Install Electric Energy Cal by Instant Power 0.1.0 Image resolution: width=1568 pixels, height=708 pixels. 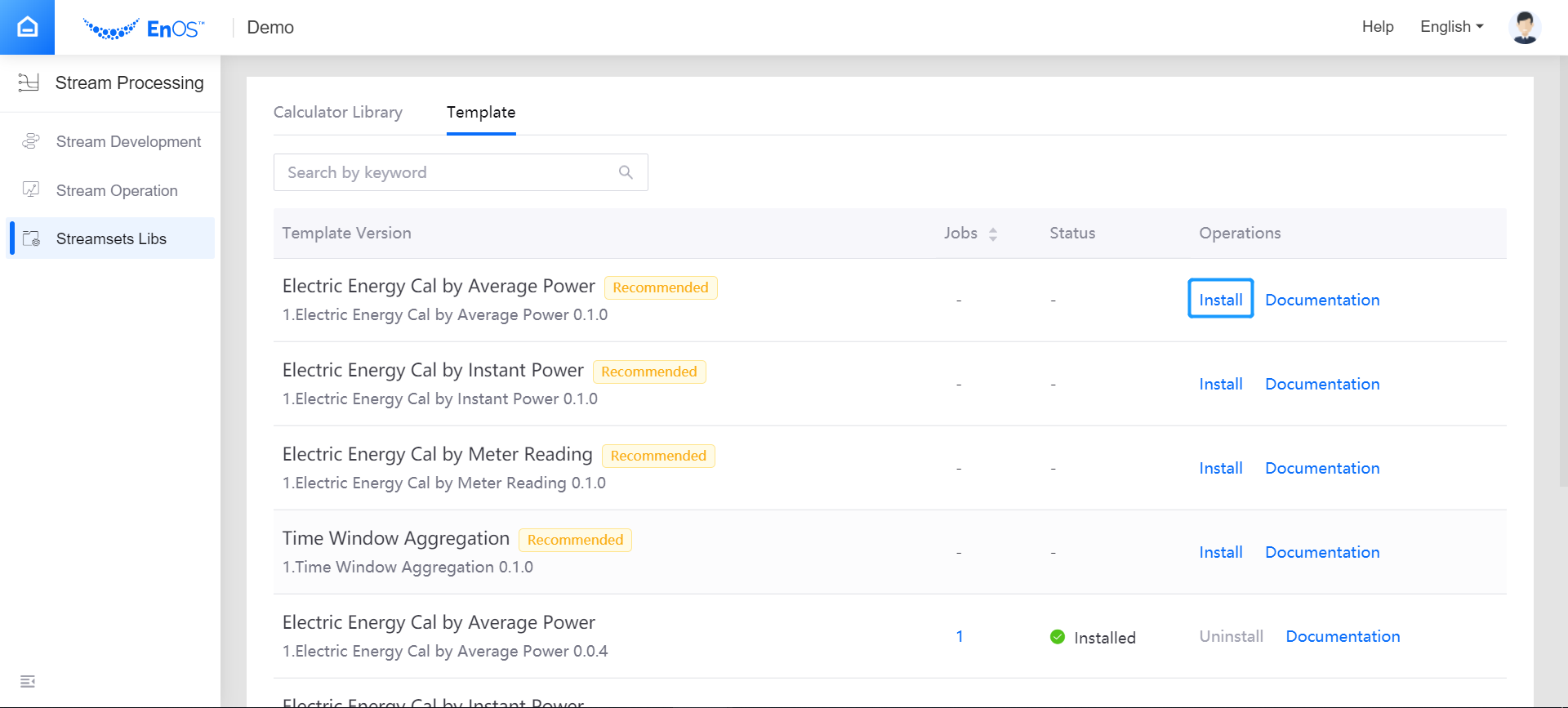point(1220,384)
